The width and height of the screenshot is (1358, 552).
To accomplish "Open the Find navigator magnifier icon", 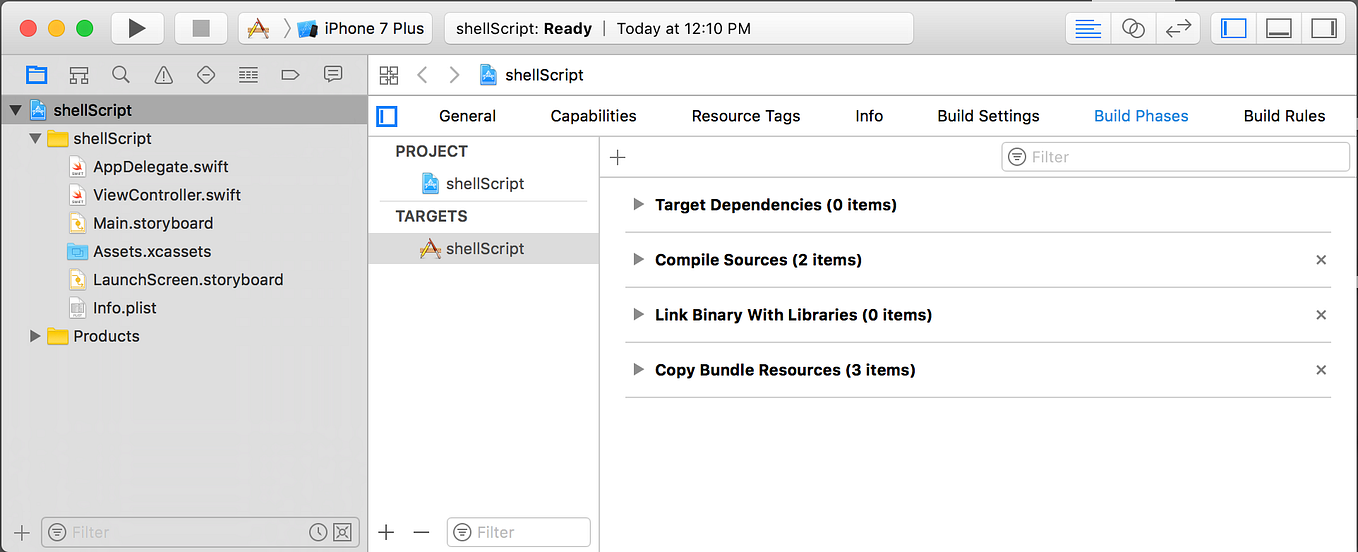I will click(121, 75).
